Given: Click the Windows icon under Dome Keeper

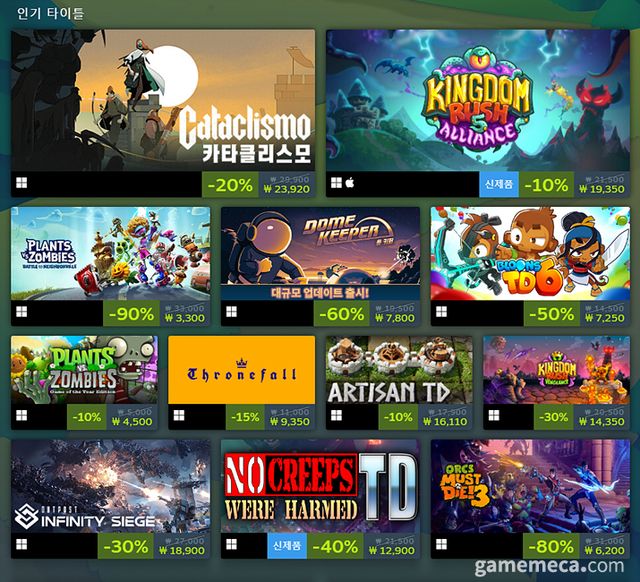Looking at the screenshot, I should click(x=231, y=312).
